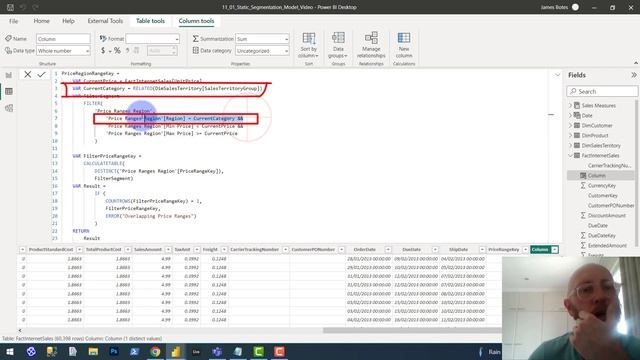Viewport: 640px width, 360px height.
Task: Open PowerShell from the taskbar
Action: [134, 351]
